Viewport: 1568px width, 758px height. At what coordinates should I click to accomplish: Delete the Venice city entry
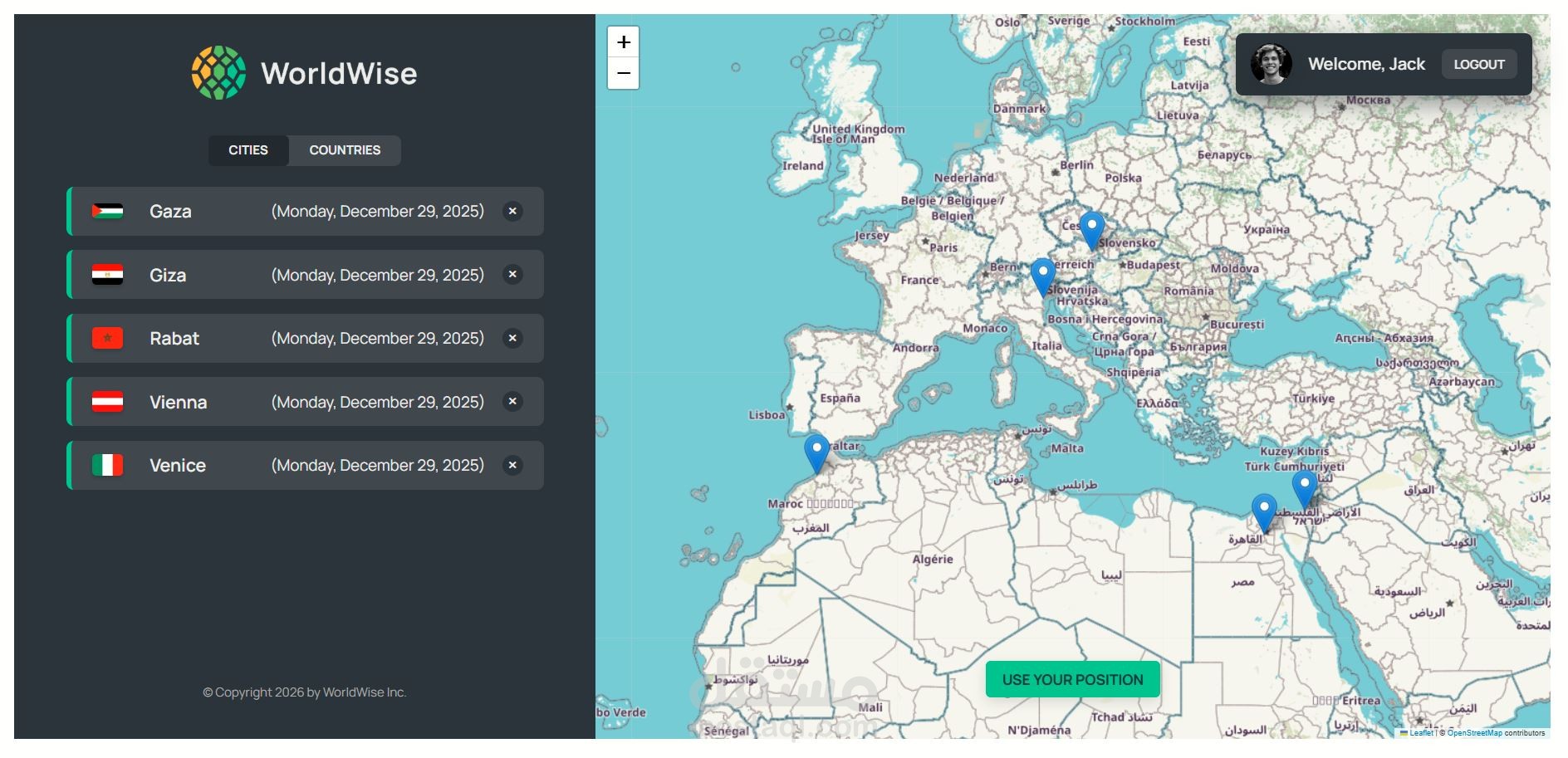512,465
